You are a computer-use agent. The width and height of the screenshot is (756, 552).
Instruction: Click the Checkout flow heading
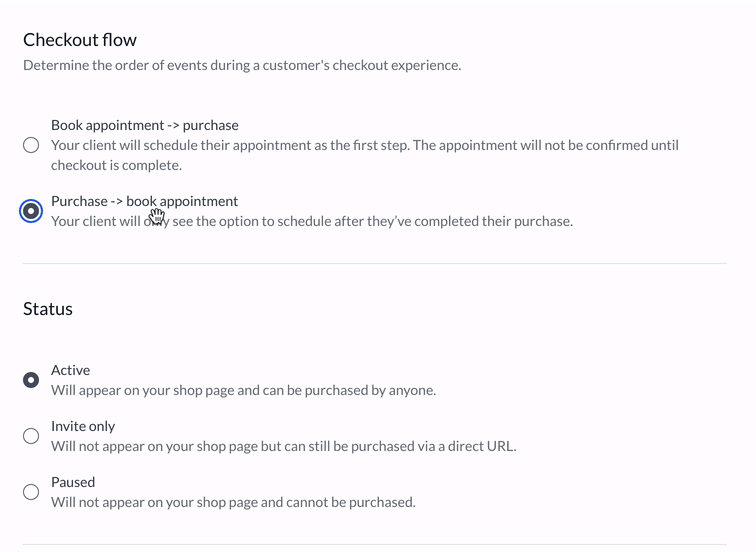coord(80,40)
